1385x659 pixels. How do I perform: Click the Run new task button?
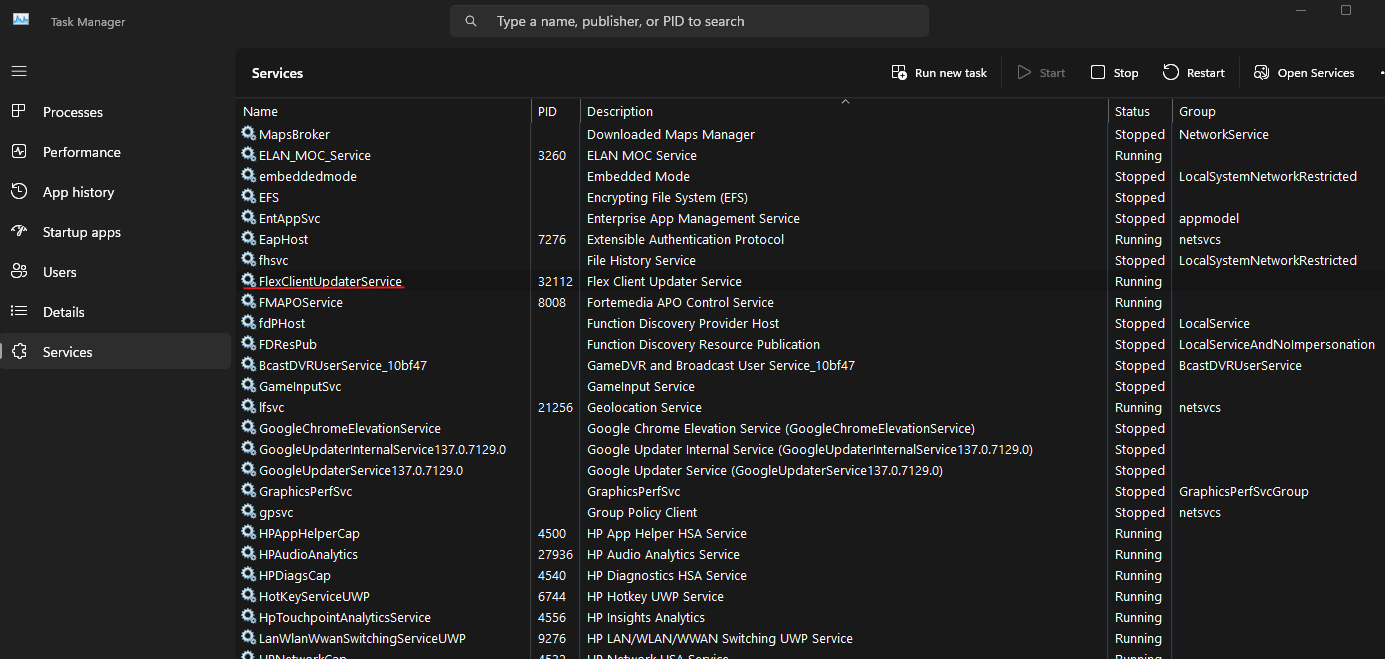coord(939,73)
